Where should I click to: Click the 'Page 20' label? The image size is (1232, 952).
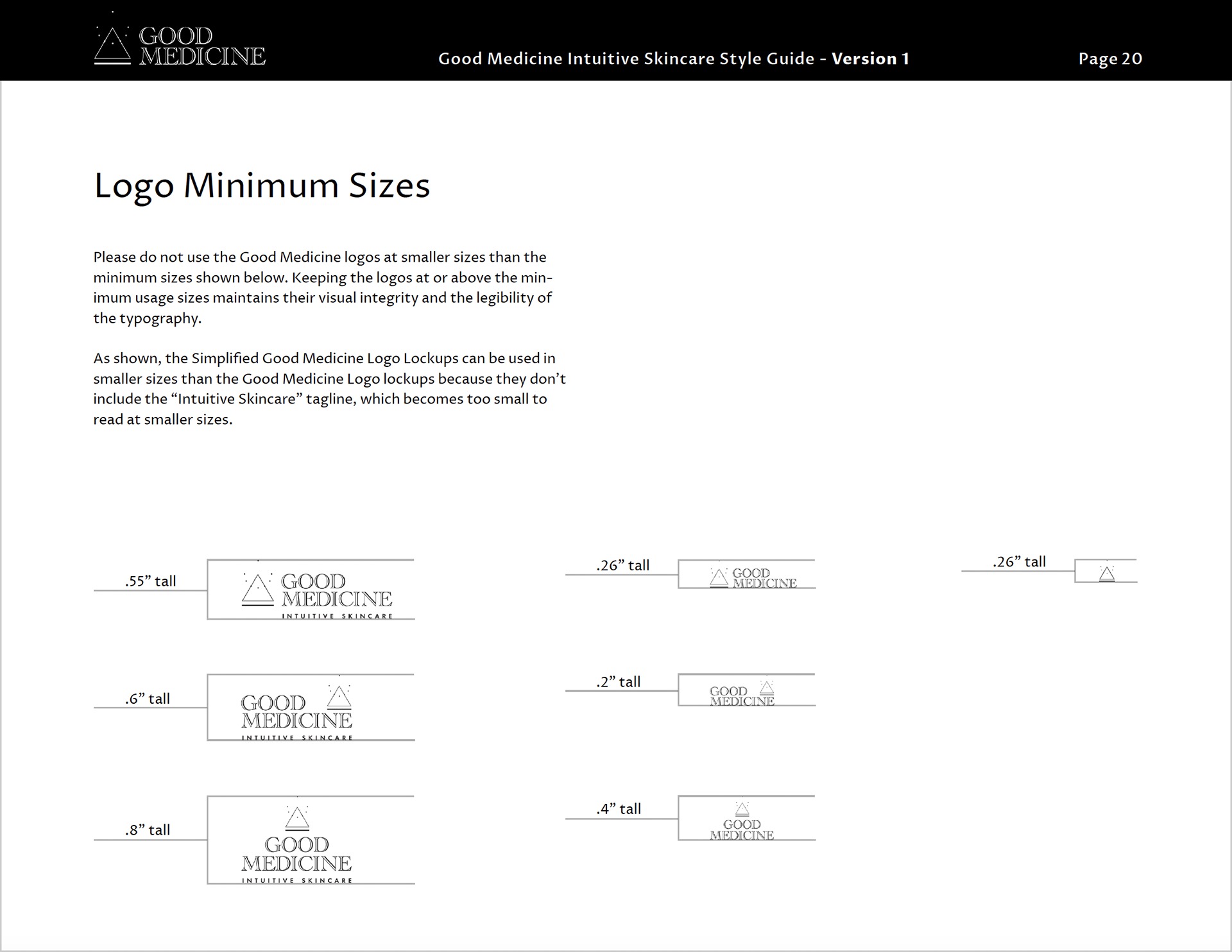1110,59
